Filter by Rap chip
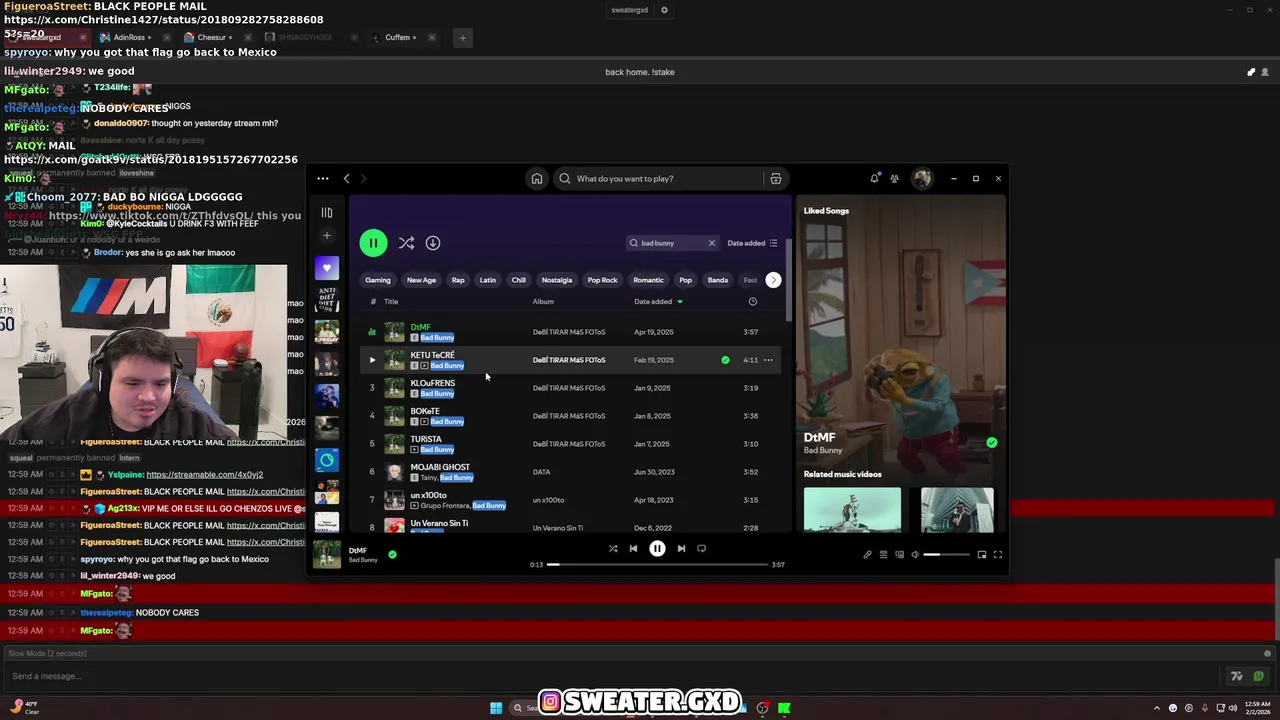Screen dimensions: 1280x720 click(x=458, y=280)
